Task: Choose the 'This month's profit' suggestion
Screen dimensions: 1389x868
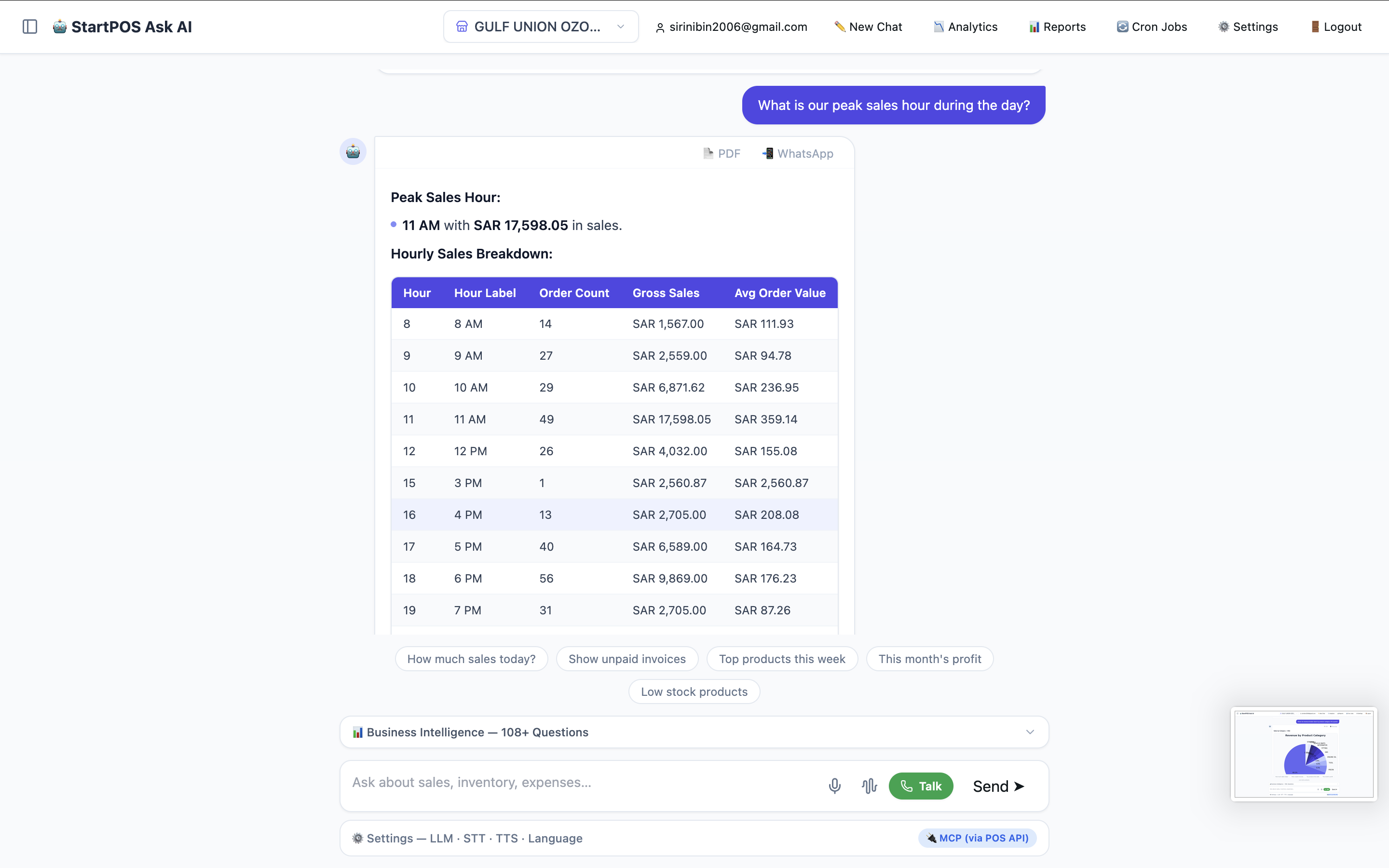Action: click(929, 659)
